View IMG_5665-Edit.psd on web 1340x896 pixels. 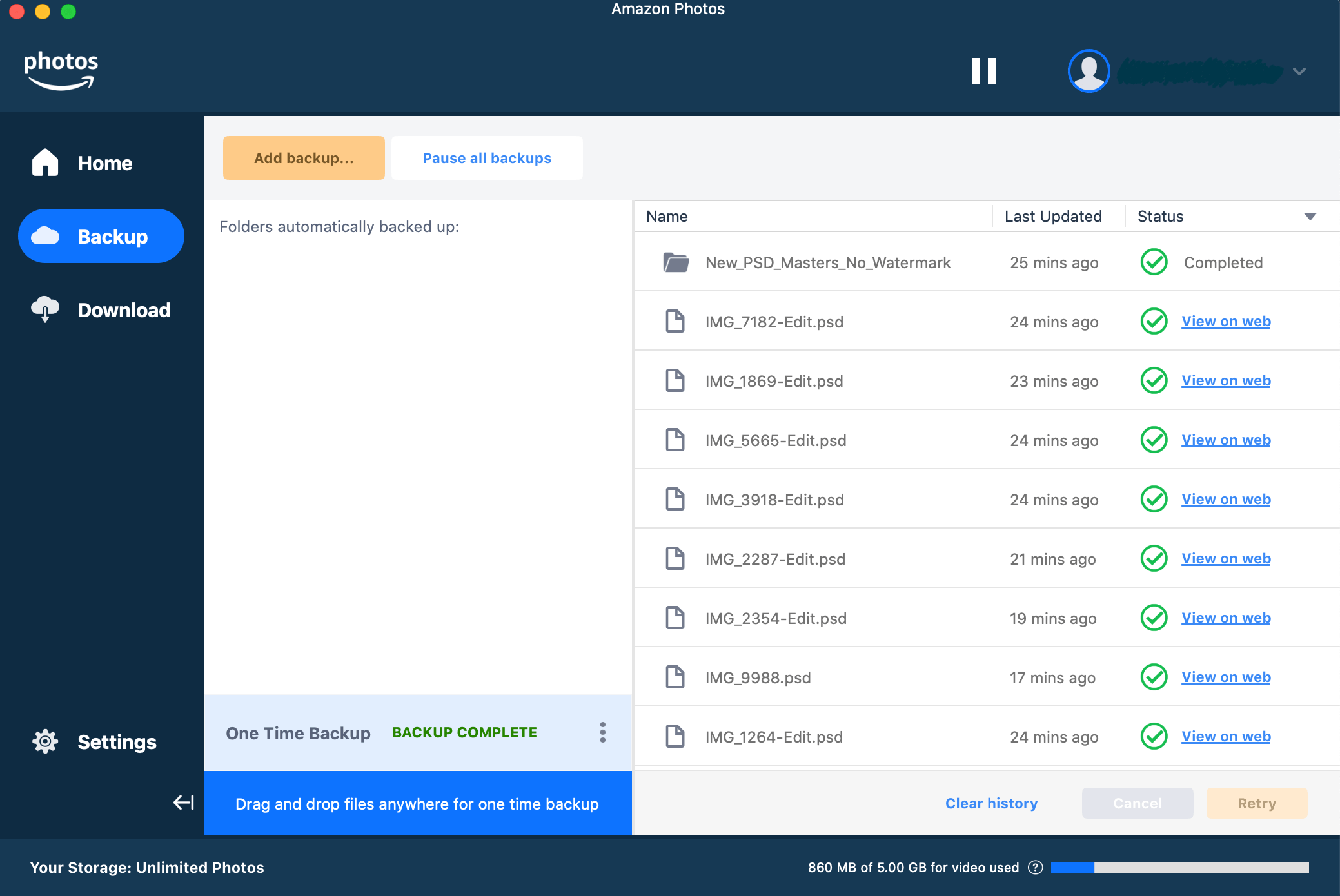(1226, 440)
